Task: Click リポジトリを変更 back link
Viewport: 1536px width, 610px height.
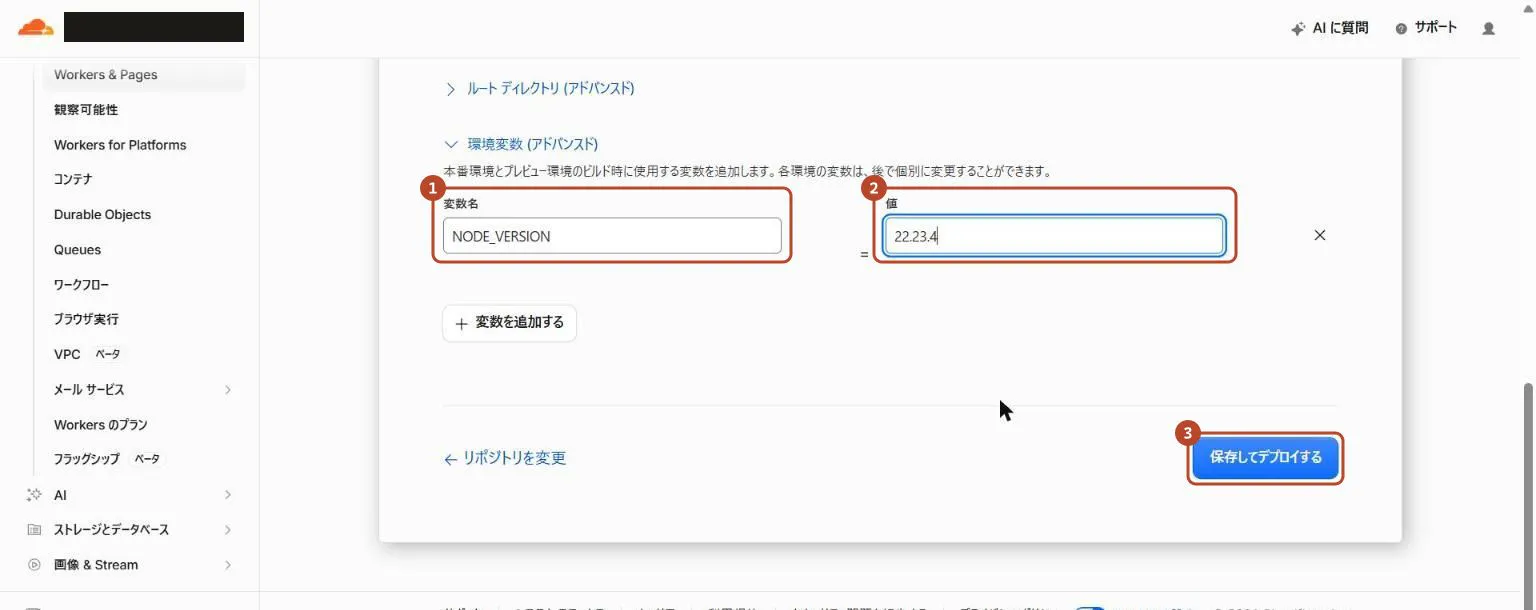Action: click(505, 458)
